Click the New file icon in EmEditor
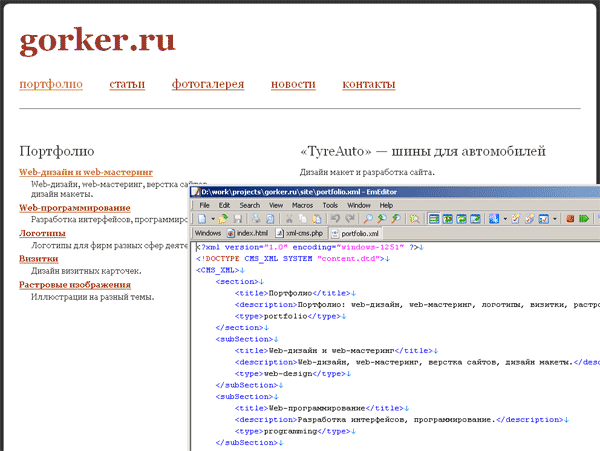Screen dimensions: 600x451 [202, 218]
